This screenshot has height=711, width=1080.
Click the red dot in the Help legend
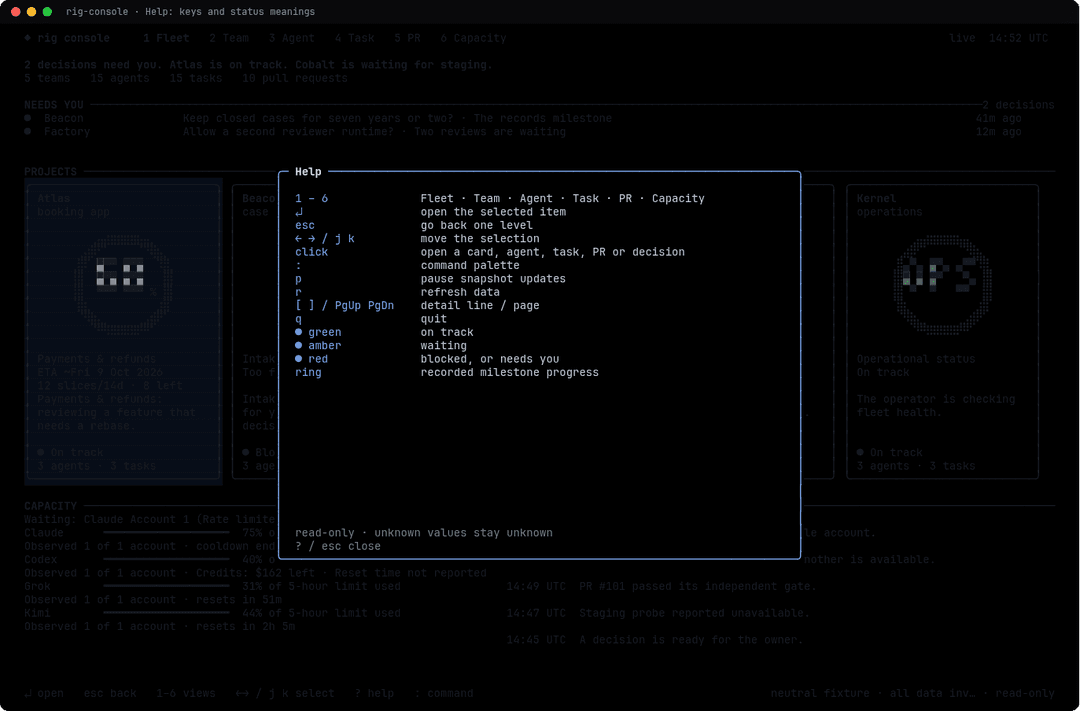[298, 359]
